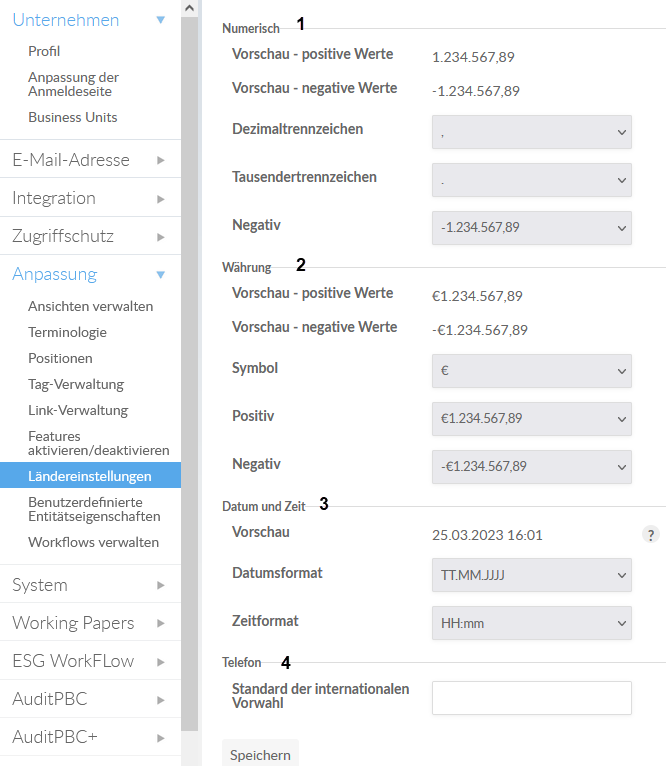The image size is (666, 766).
Task: Expand the Zugriffschutz section arrow
Action: [160, 237]
